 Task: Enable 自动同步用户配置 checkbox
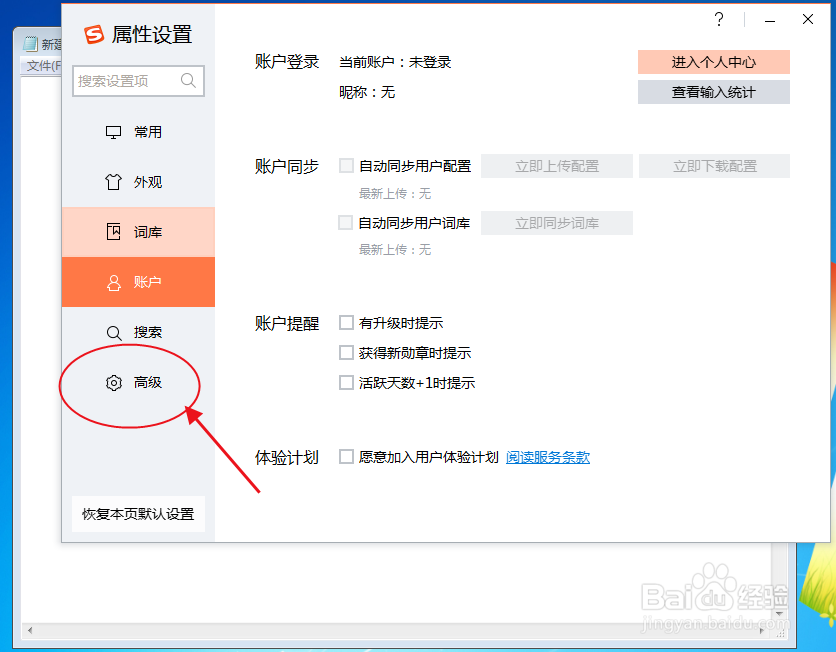point(345,166)
